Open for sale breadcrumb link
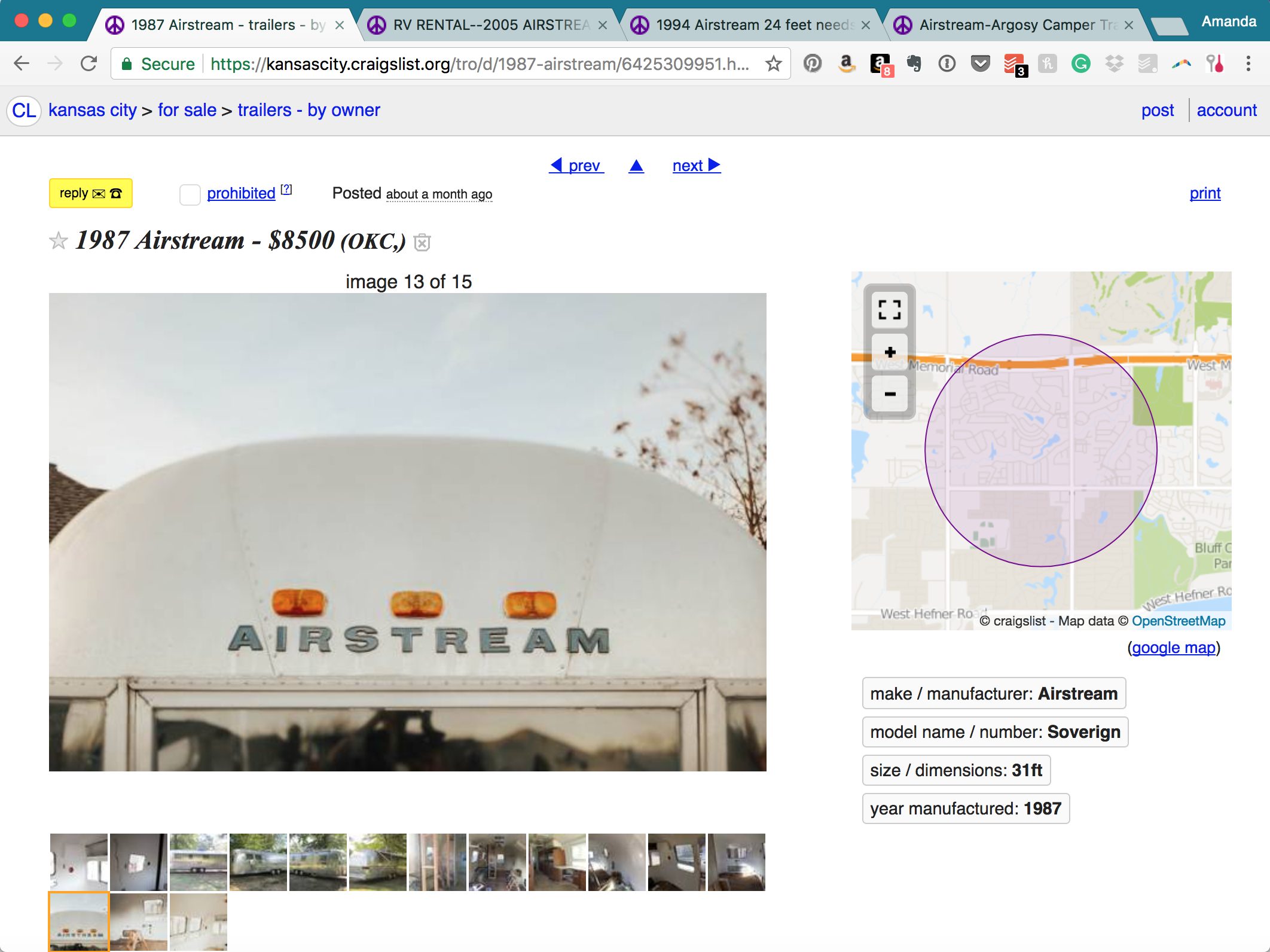 click(x=187, y=110)
